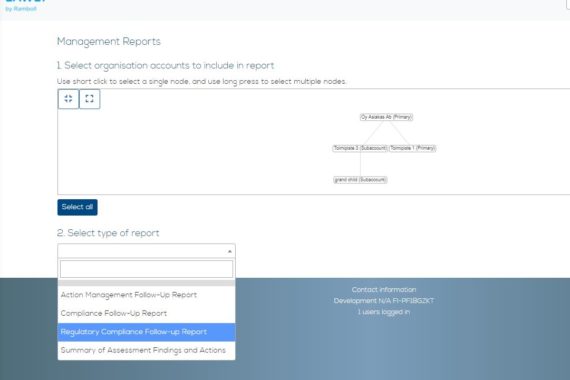570x380 pixels.
Task: Choose the blank empty option in dropdown list
Action: click(146, 283)
